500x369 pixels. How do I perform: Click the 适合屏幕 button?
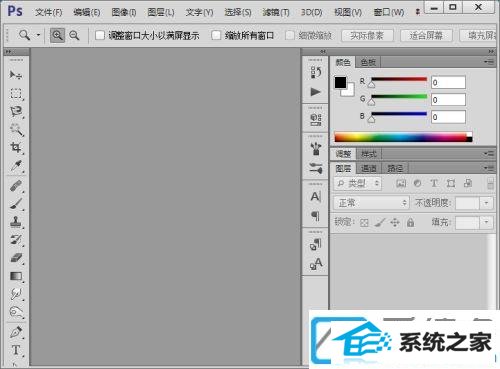click(x=426, y=35)
